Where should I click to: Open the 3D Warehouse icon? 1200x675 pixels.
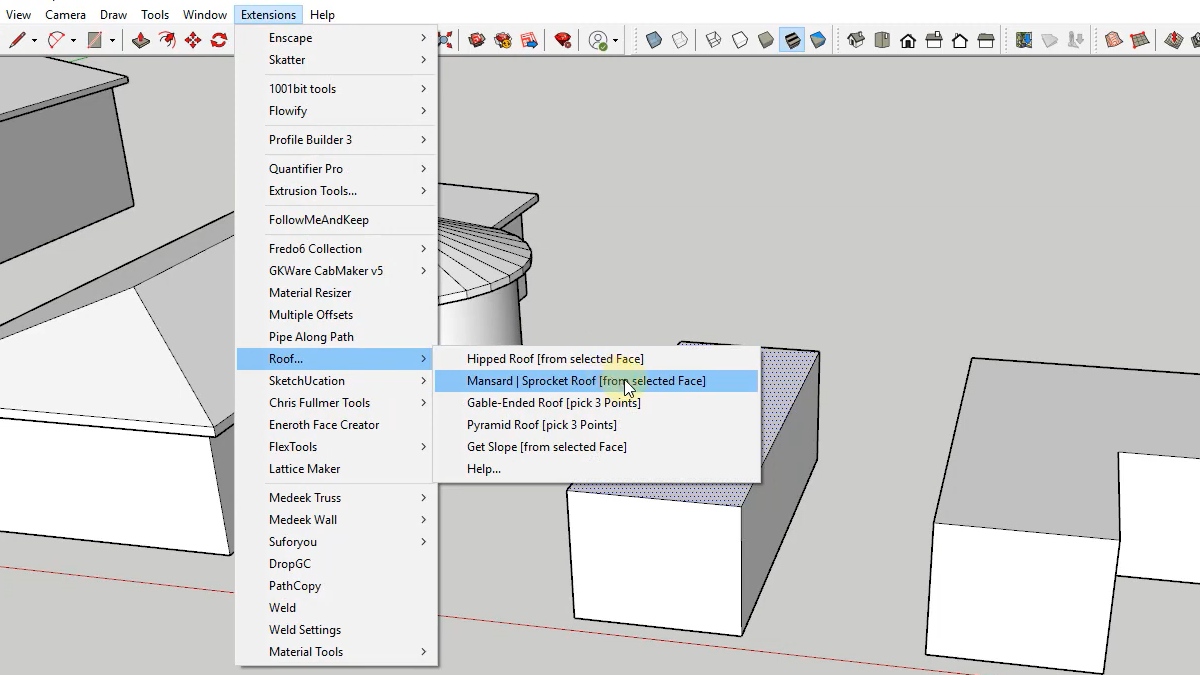pos(477,40)
